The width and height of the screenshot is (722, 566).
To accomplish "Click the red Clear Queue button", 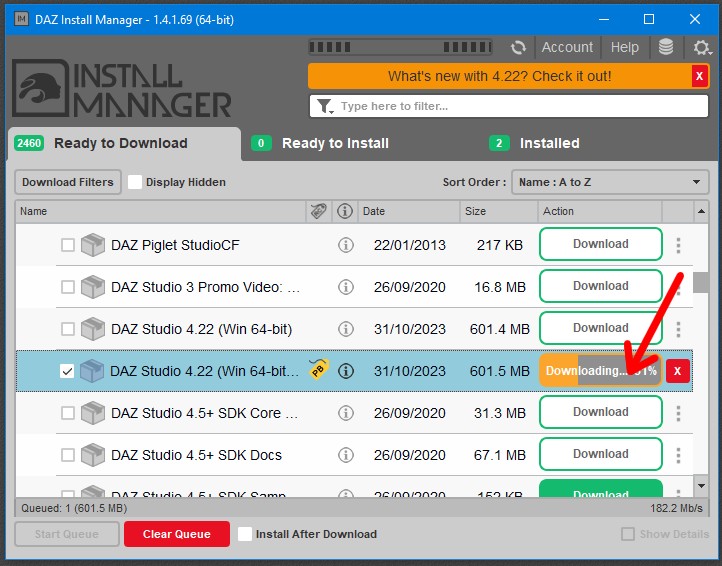I will click(x=177, y=534).
